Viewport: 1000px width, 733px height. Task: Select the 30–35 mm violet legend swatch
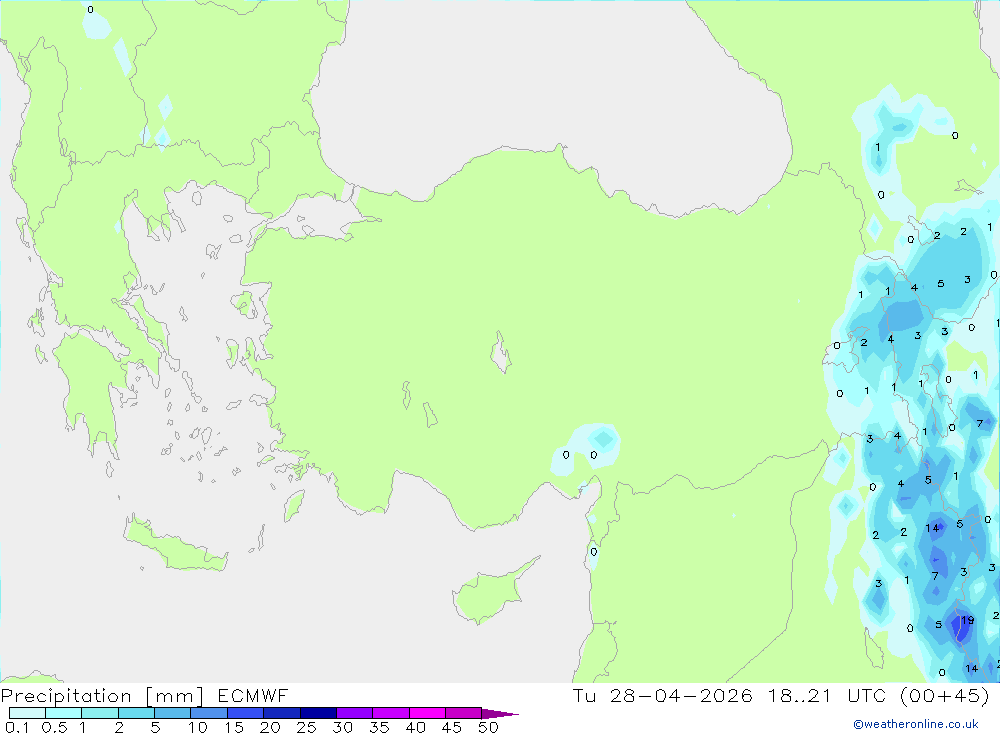(x=355, y=713)
